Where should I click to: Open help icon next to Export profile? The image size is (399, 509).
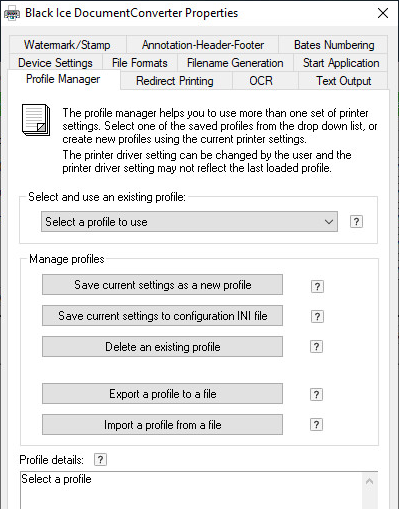316,394
